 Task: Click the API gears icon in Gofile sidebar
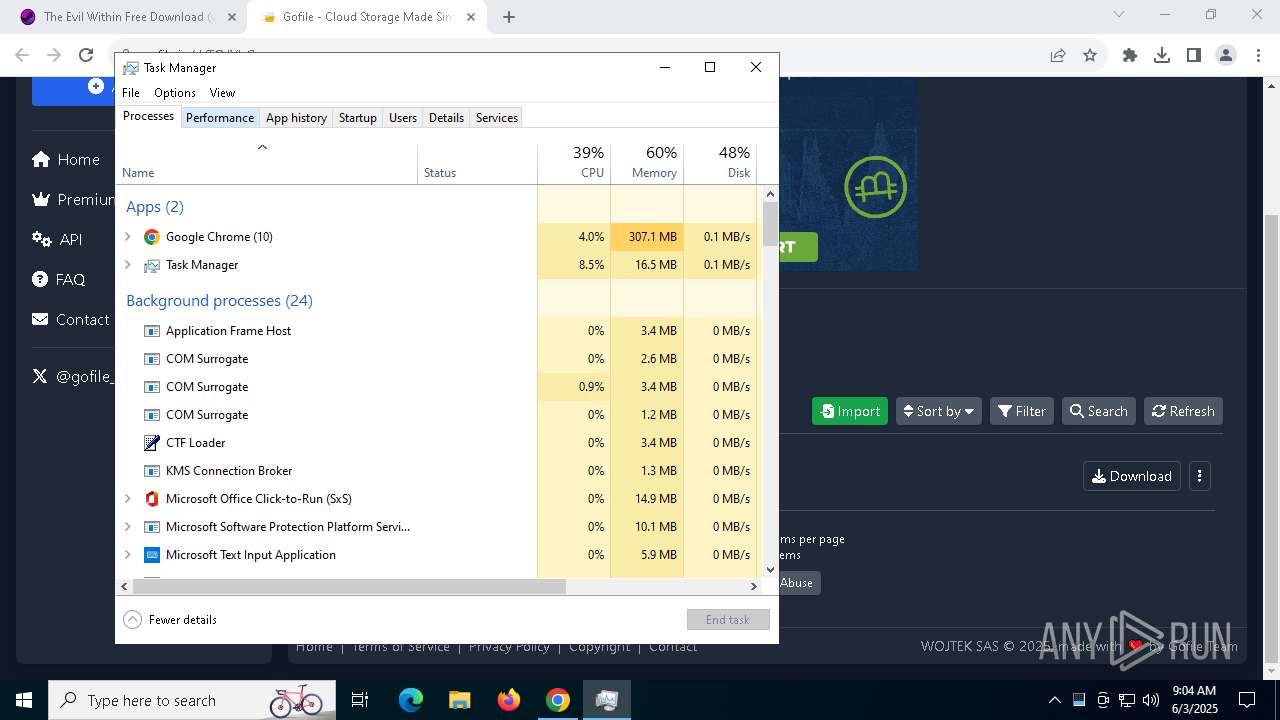click(x=41, y=239)
